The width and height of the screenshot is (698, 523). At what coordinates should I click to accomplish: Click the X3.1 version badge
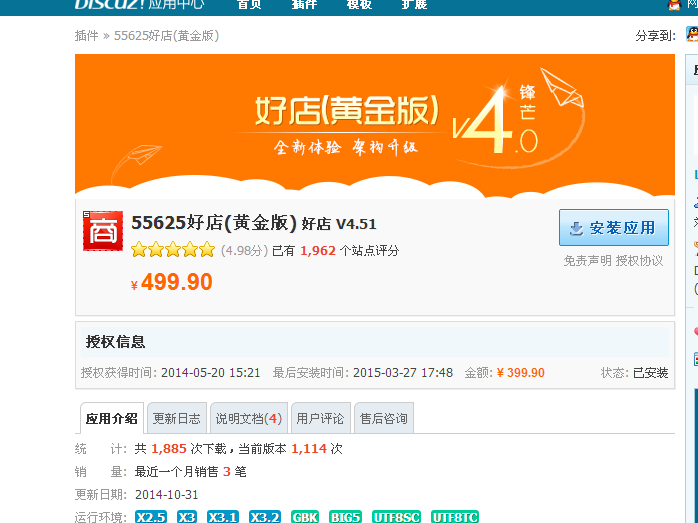coord(223,517)
